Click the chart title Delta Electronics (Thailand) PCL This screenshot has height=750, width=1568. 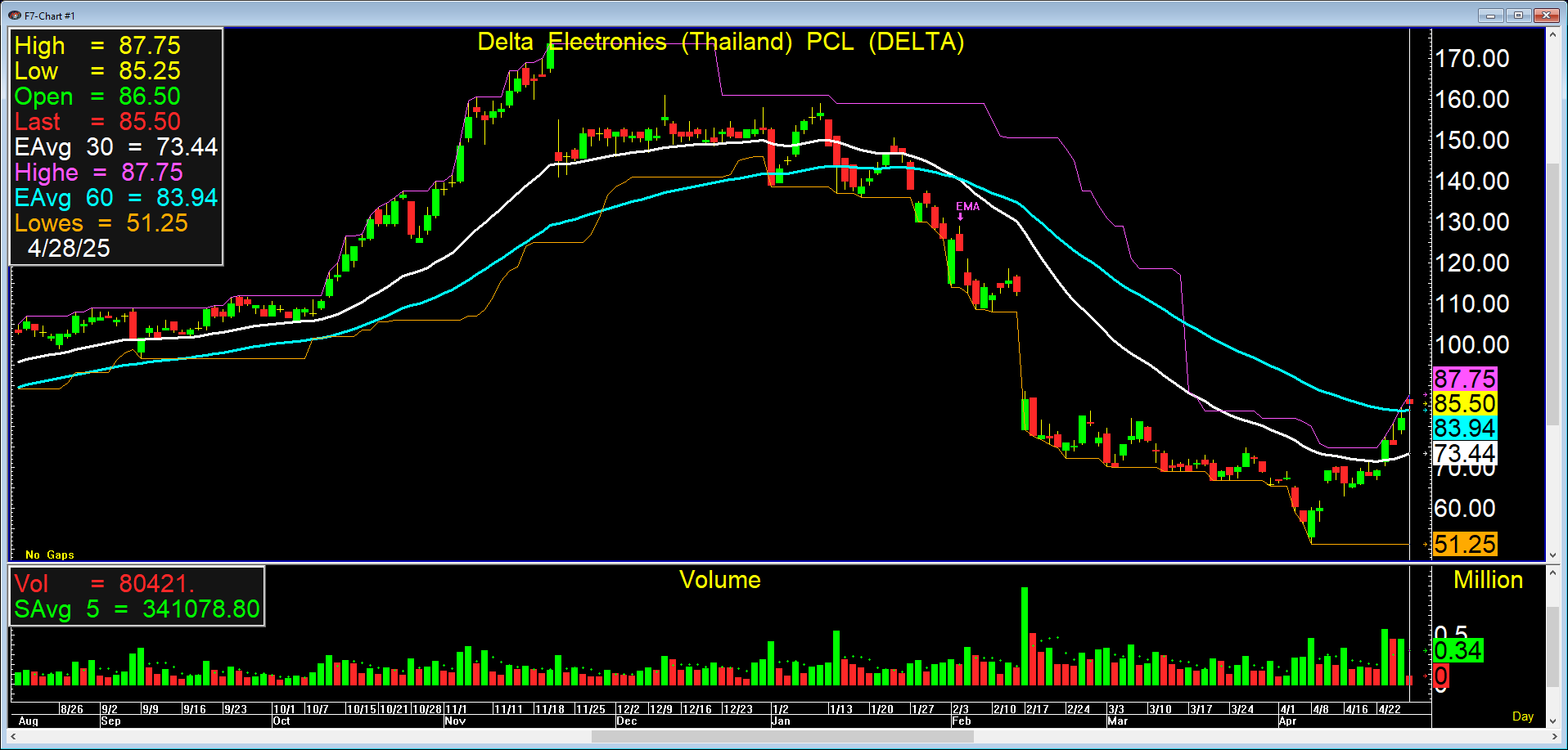coord(720,42)
